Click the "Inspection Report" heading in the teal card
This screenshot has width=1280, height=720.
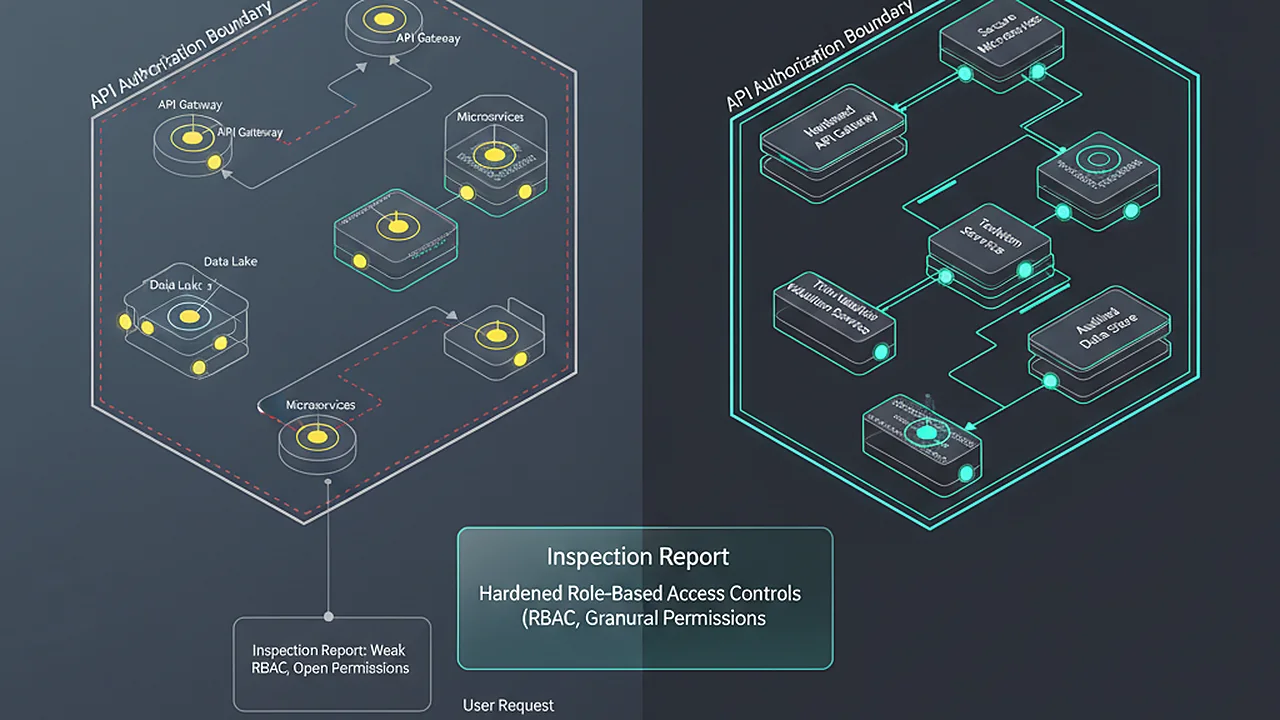coord(638,557)
